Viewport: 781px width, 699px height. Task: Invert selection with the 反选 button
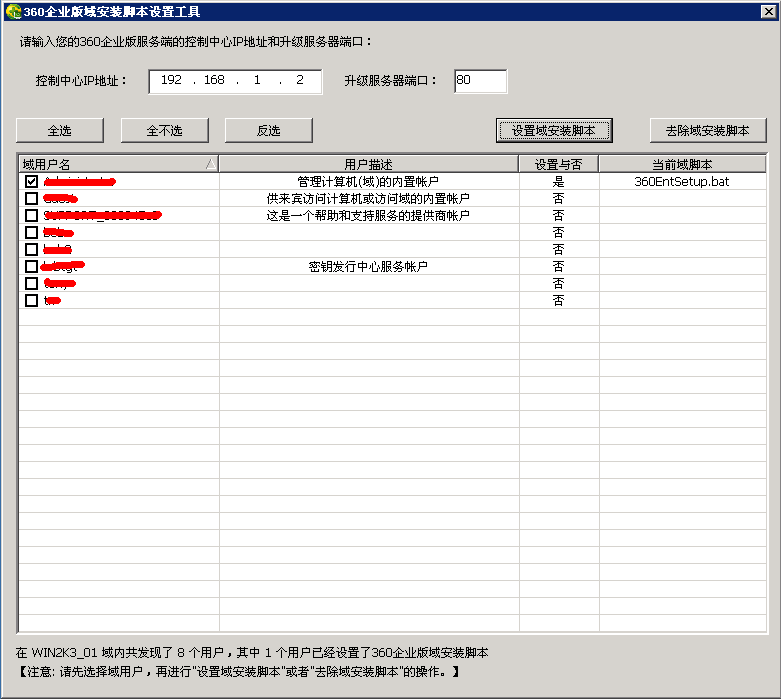[x=268, y=130]
